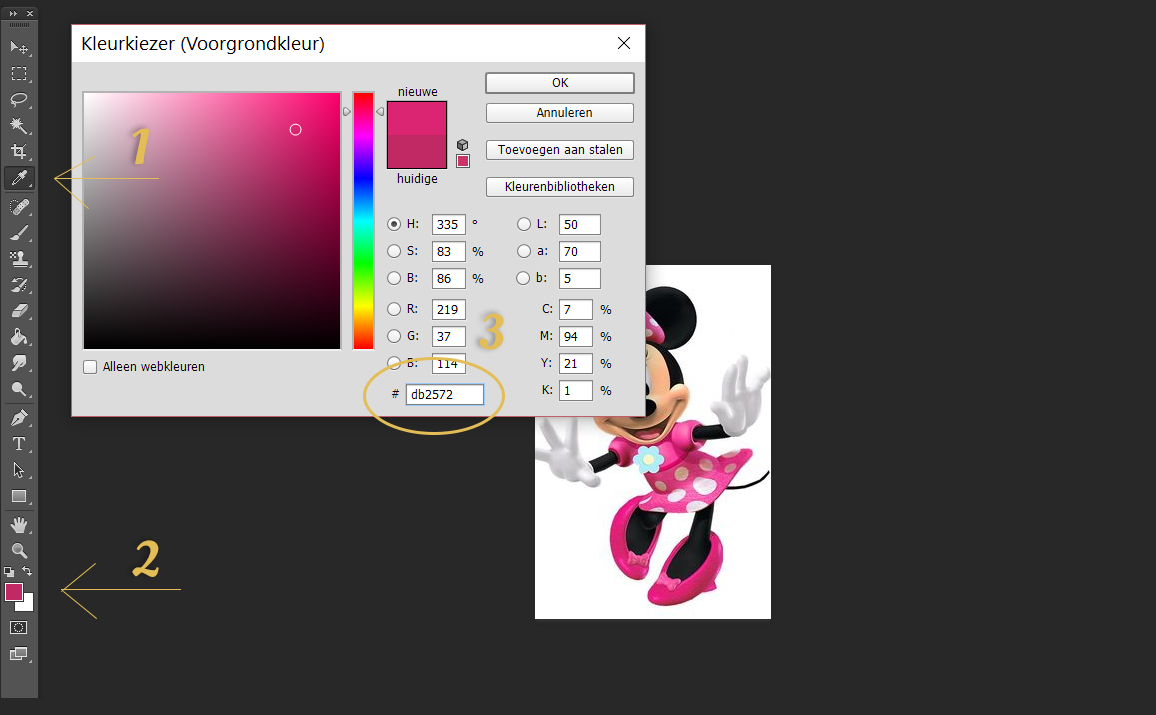
Task: Click the L value field 50
Action: point(579,224)
